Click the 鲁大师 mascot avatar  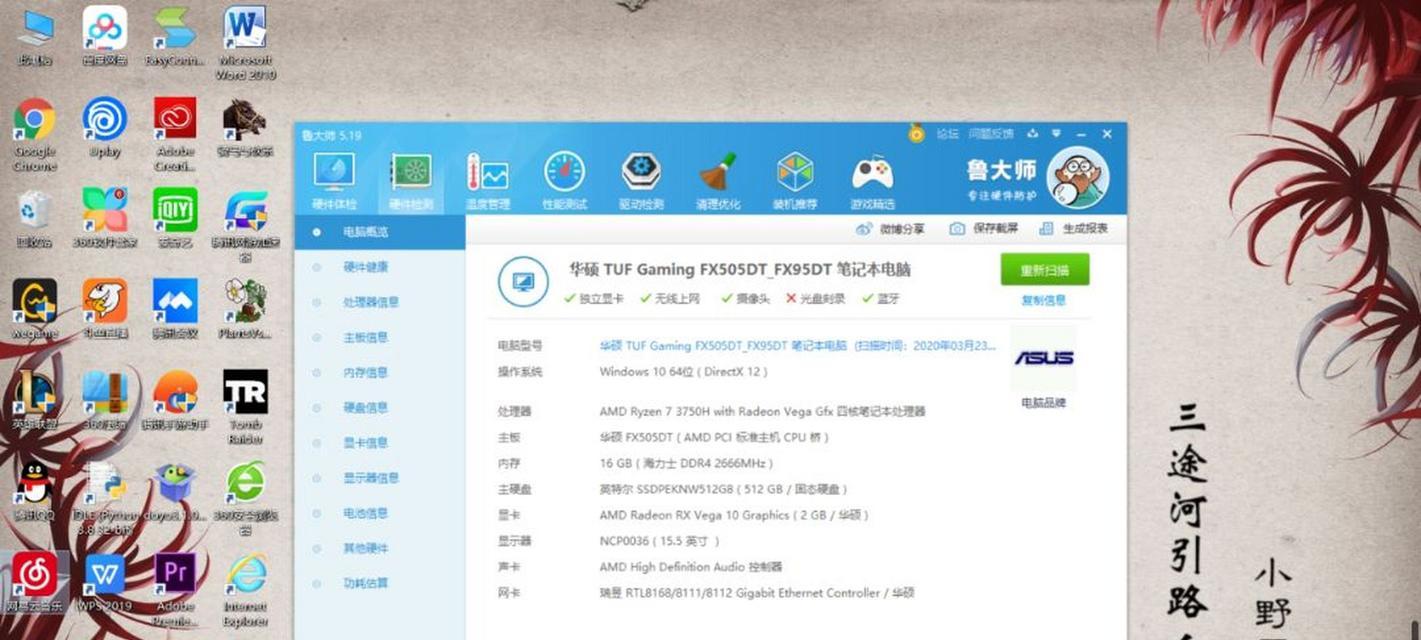[x=1077, y=177]
